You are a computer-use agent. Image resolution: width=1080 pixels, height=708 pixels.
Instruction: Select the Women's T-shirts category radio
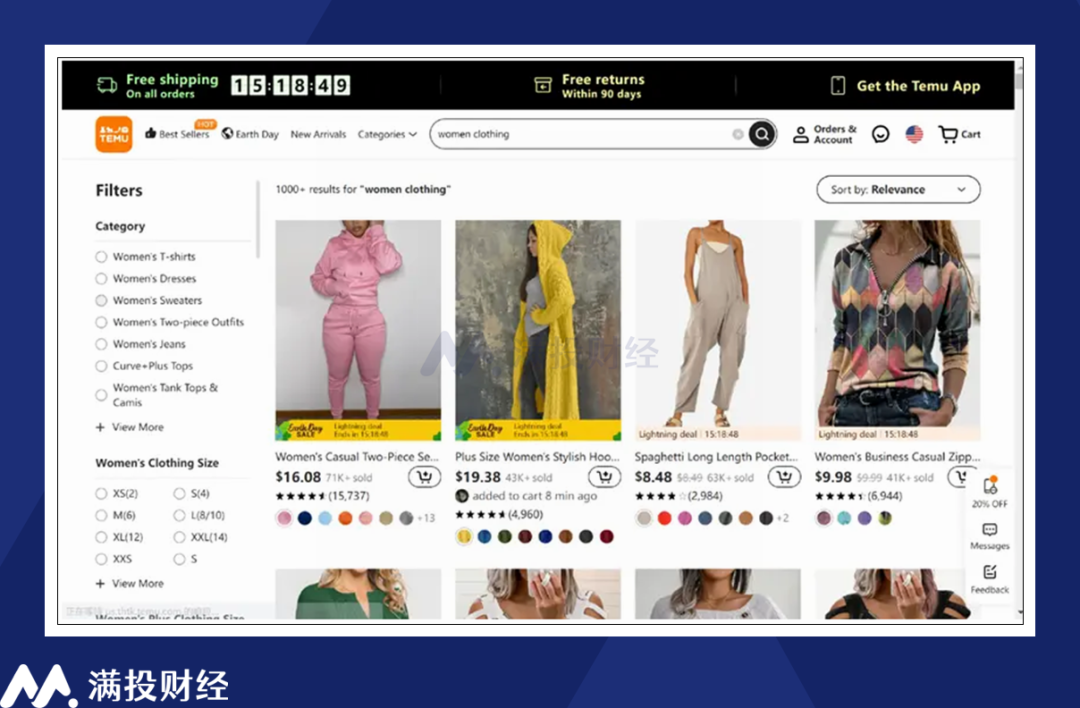coord(101,256)
